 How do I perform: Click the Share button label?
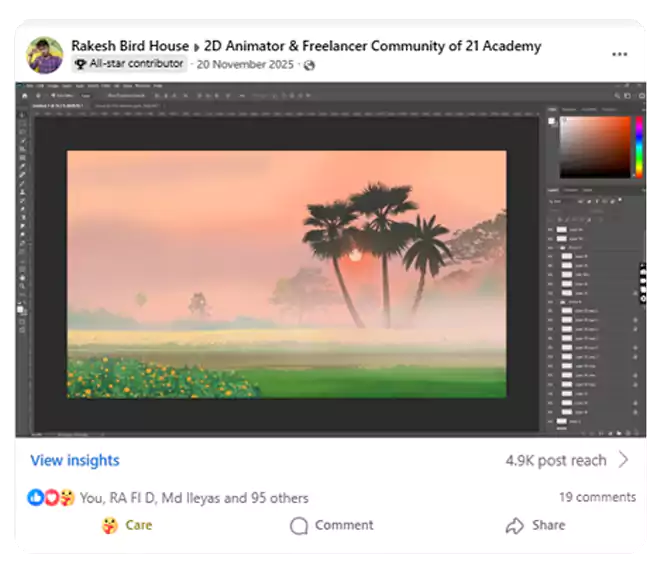tap(548, 525)
